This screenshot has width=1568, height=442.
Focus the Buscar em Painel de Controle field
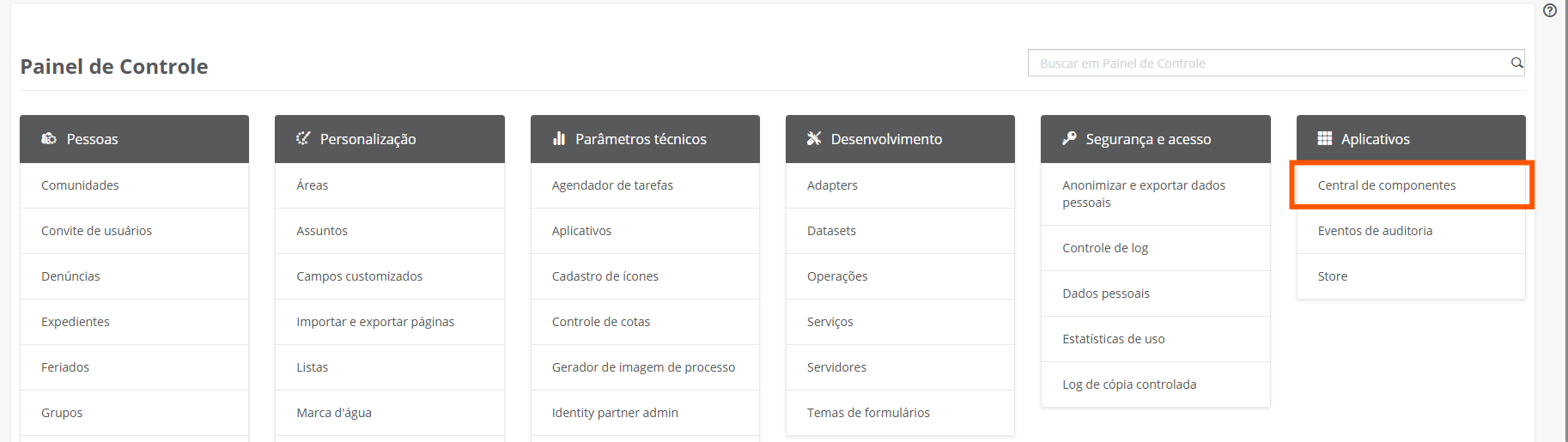coord(1267,63)
